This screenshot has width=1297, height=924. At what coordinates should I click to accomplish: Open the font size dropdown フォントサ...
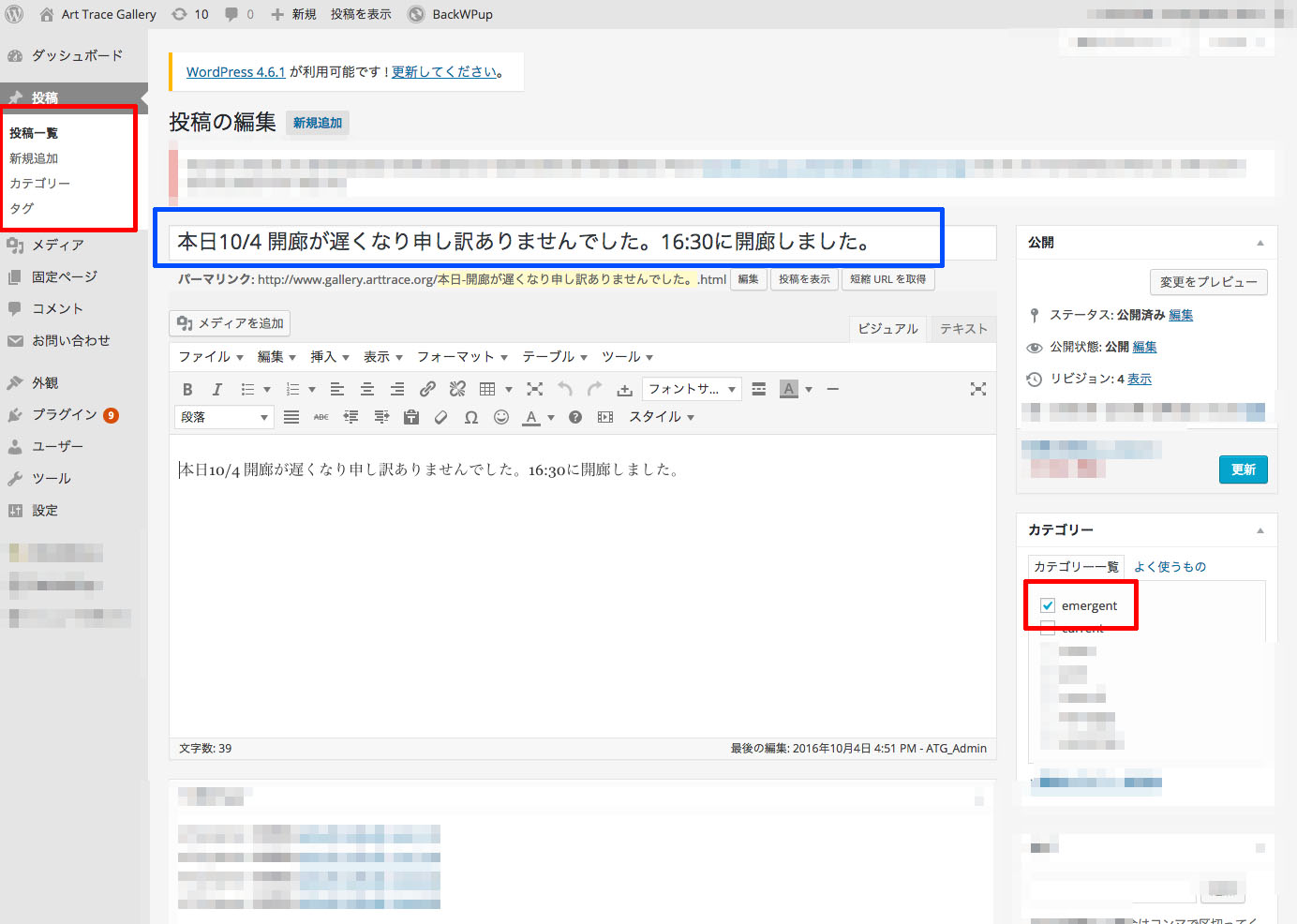[x=692, y=389]
